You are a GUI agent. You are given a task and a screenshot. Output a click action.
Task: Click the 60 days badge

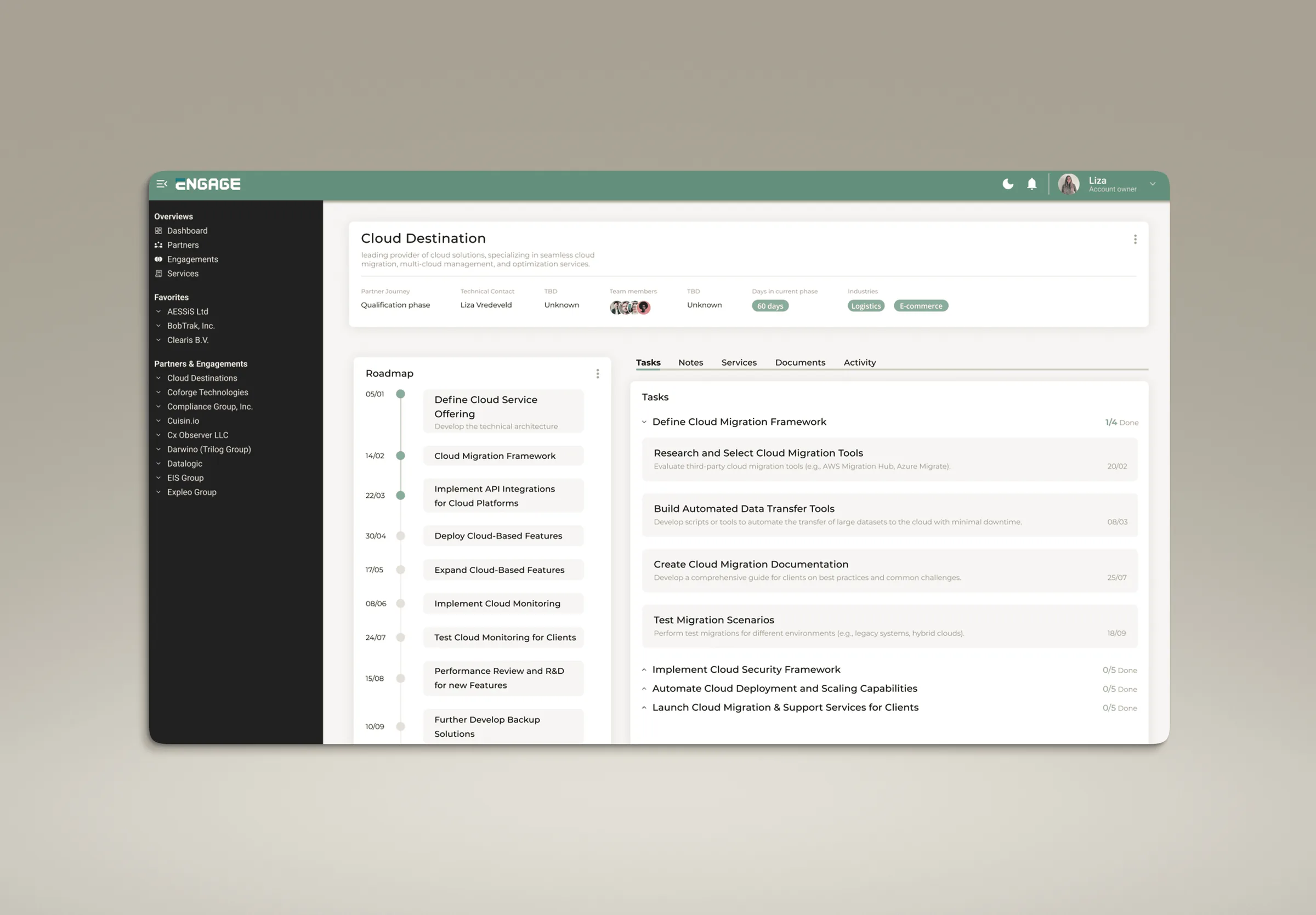pyautogui.click(x=770, y=306)
